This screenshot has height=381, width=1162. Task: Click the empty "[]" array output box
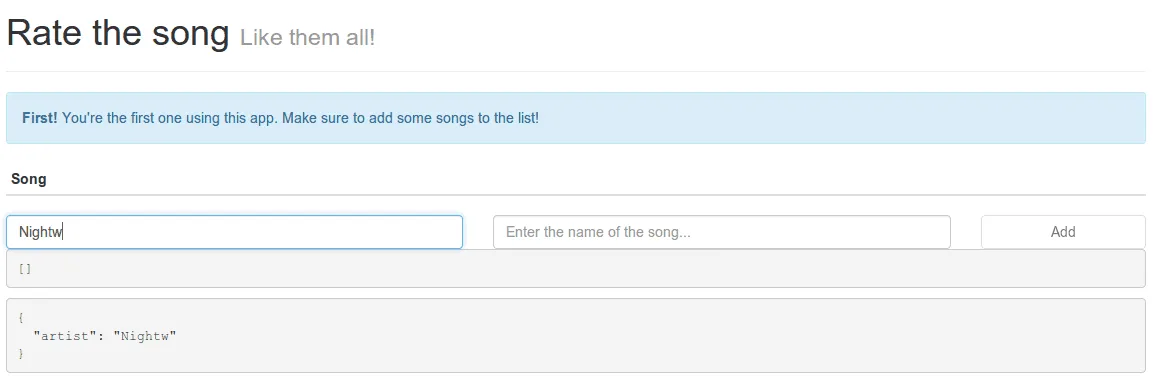click(576, 268)
